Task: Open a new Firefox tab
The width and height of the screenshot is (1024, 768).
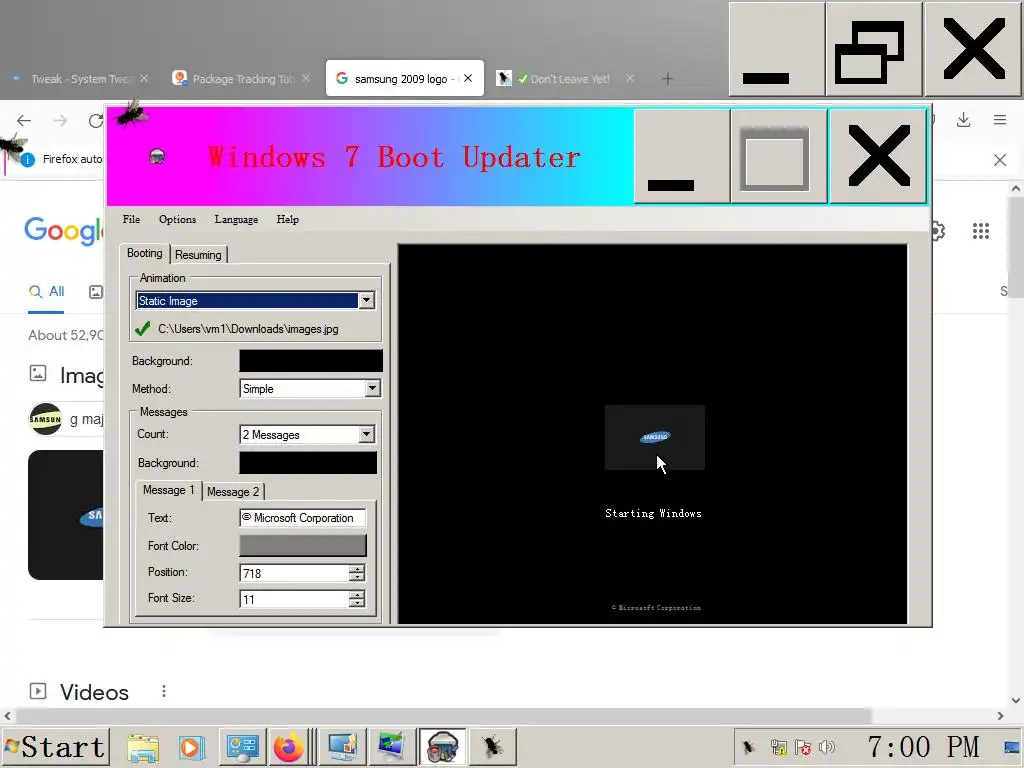Action: tap(667, 79)
